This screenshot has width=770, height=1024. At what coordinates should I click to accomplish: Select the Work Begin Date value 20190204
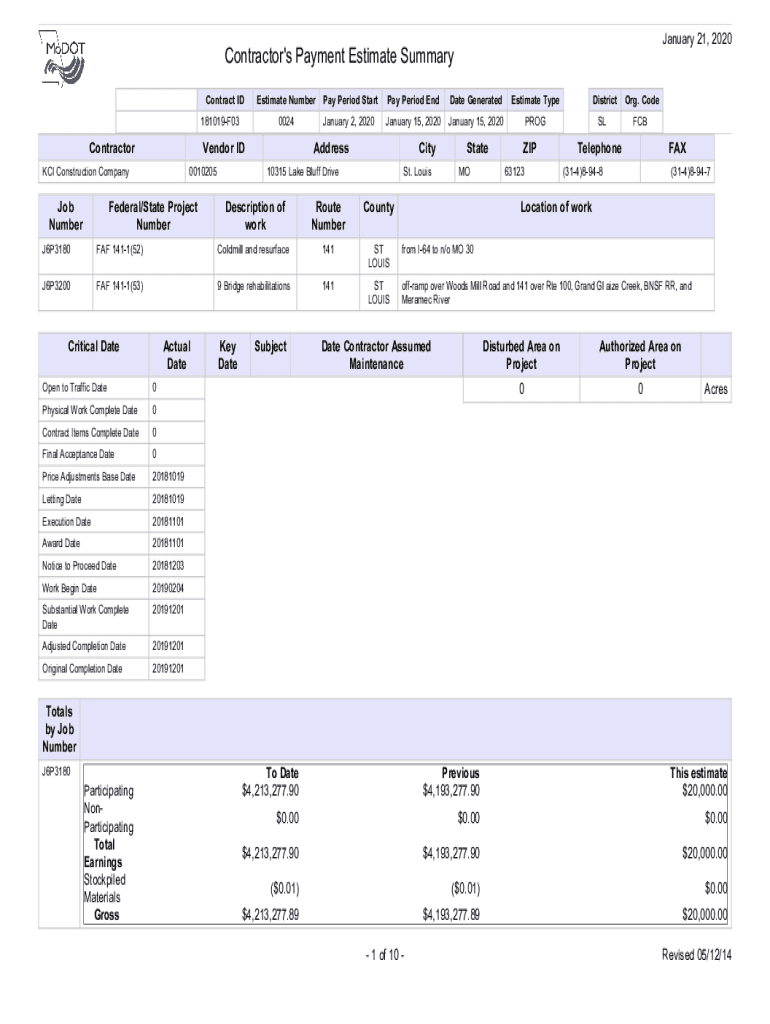pyautogui.click(x=167, y=588)
